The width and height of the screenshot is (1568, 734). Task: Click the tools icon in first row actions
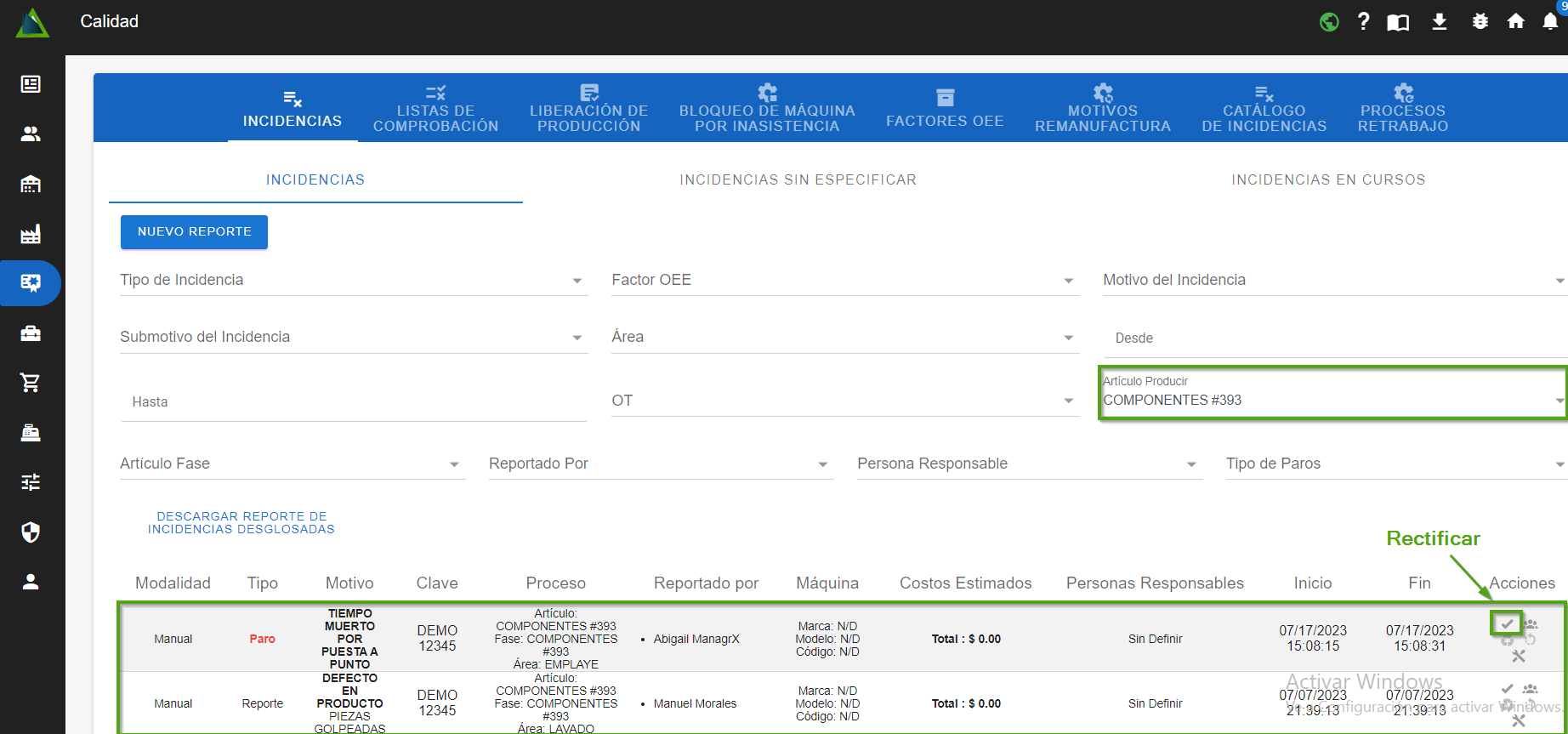[1519, 656]
